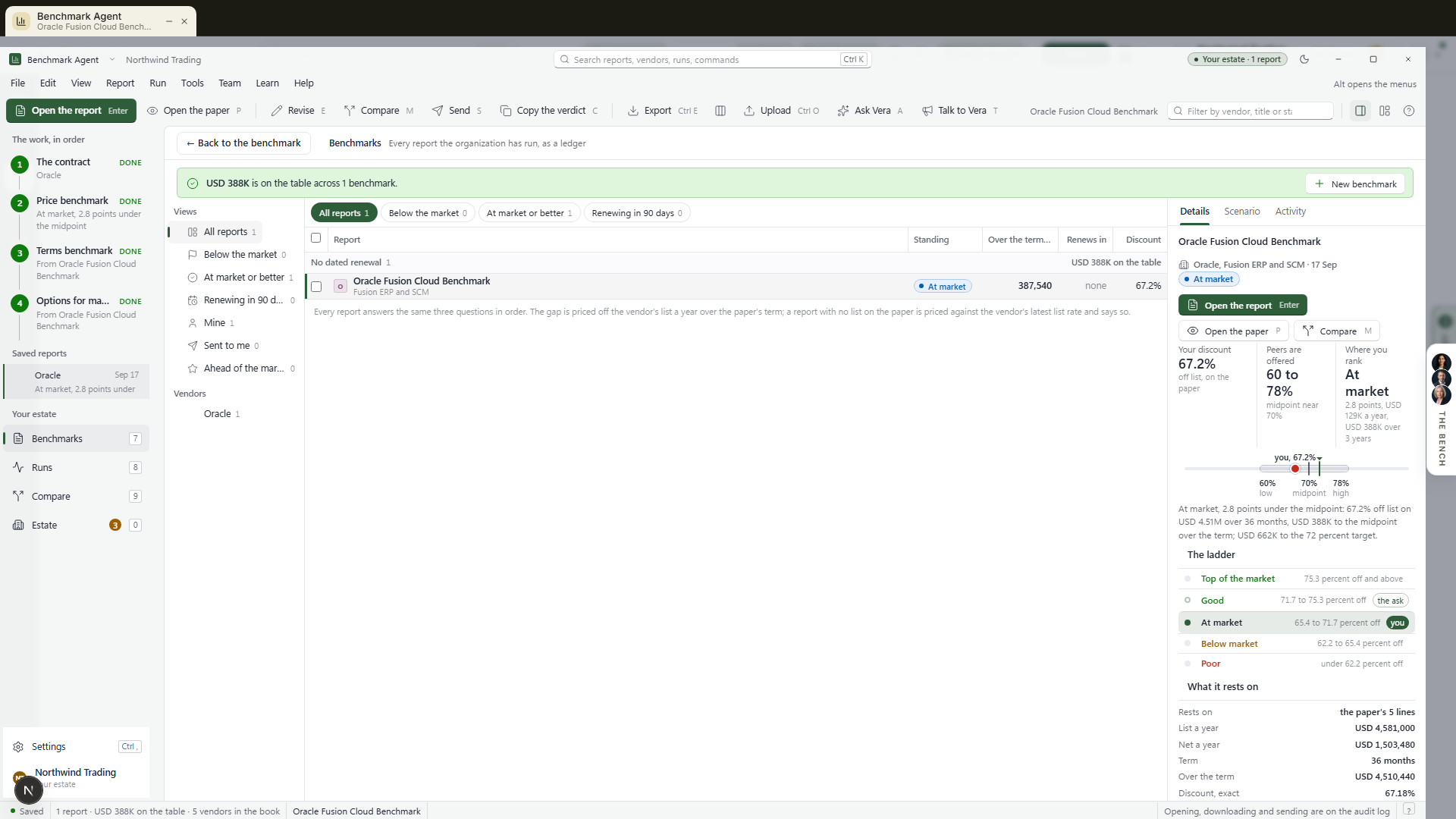Toggle dark mode with the moon icon
Viewport: 1456px width, 819px height.
pos(1304,59)
